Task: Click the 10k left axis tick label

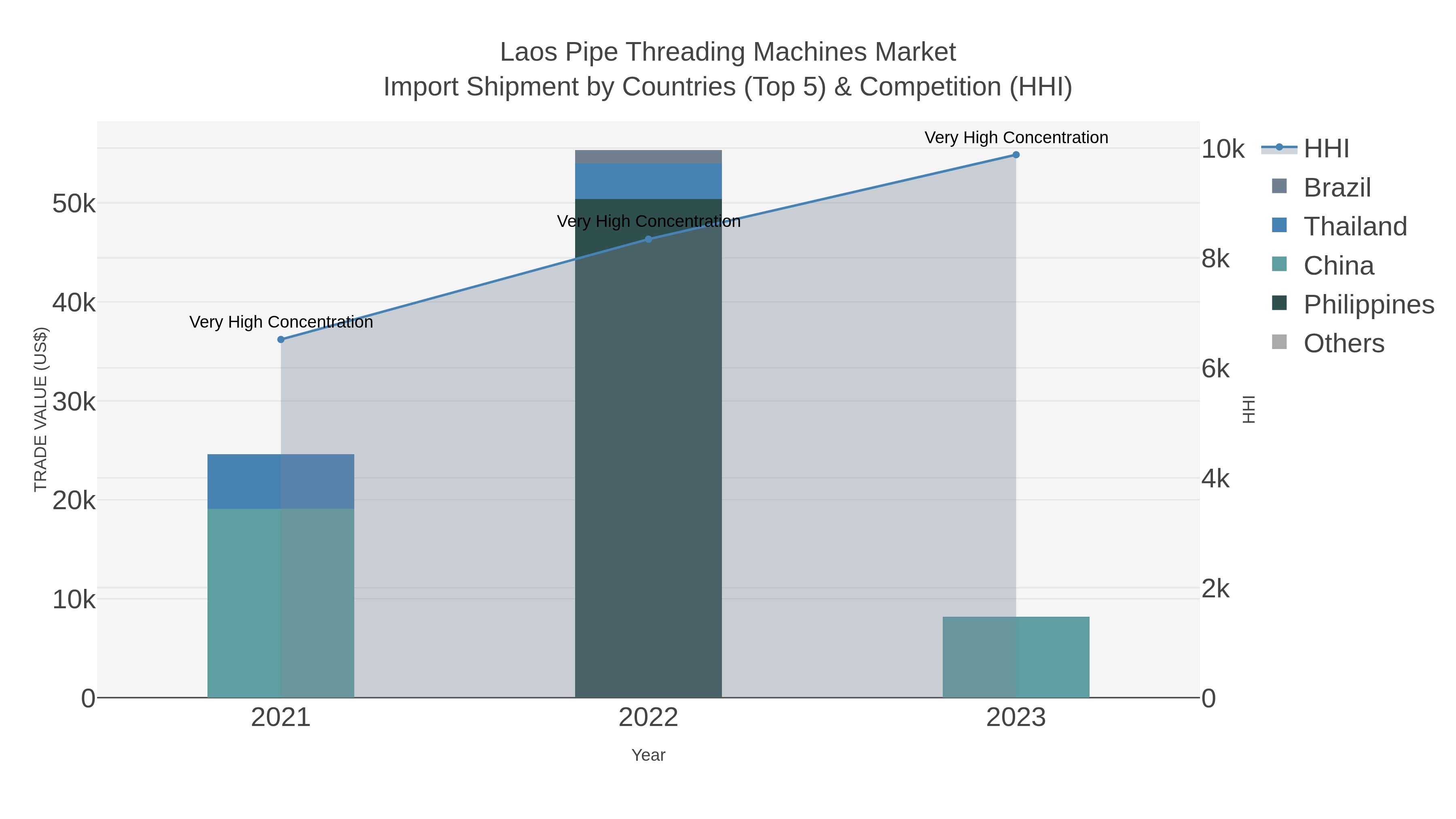Action: point(74,599)
